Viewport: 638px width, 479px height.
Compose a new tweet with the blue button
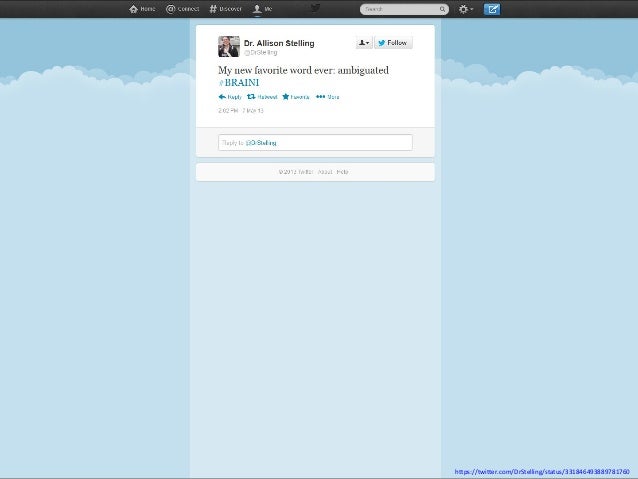(492, 9)
